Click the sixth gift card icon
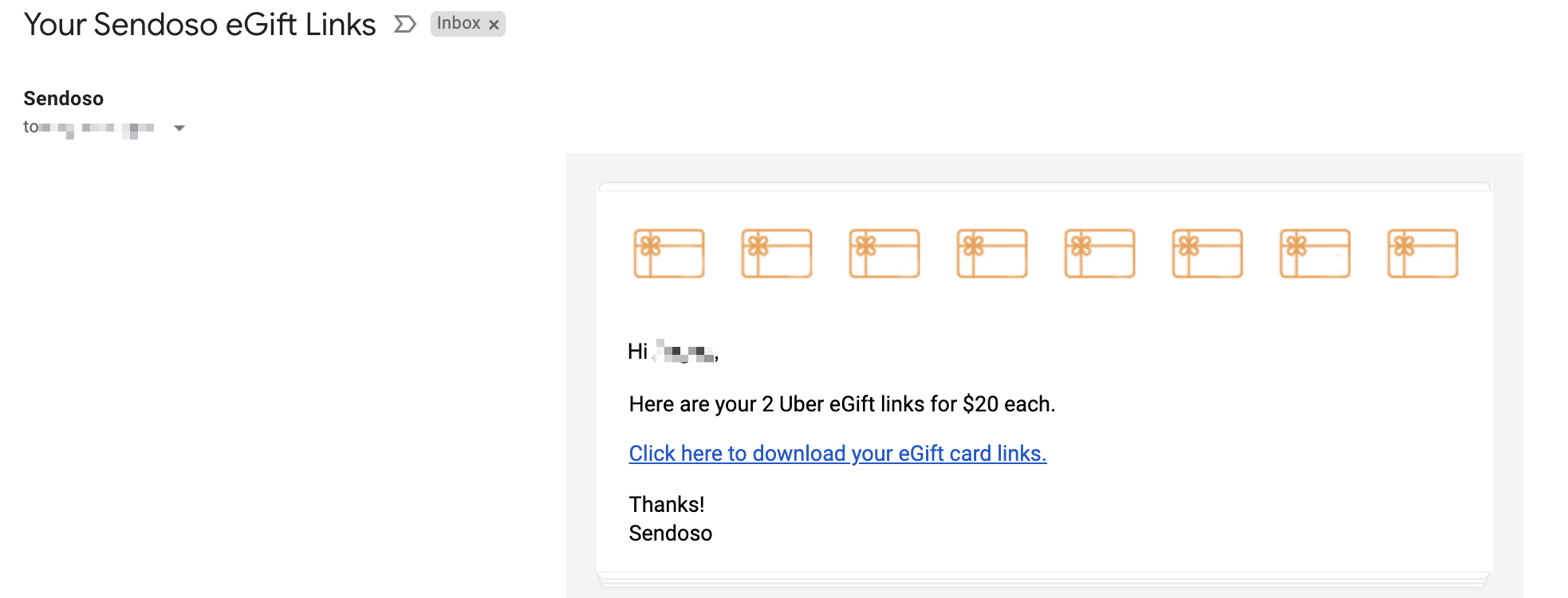 coord(1207,254)
